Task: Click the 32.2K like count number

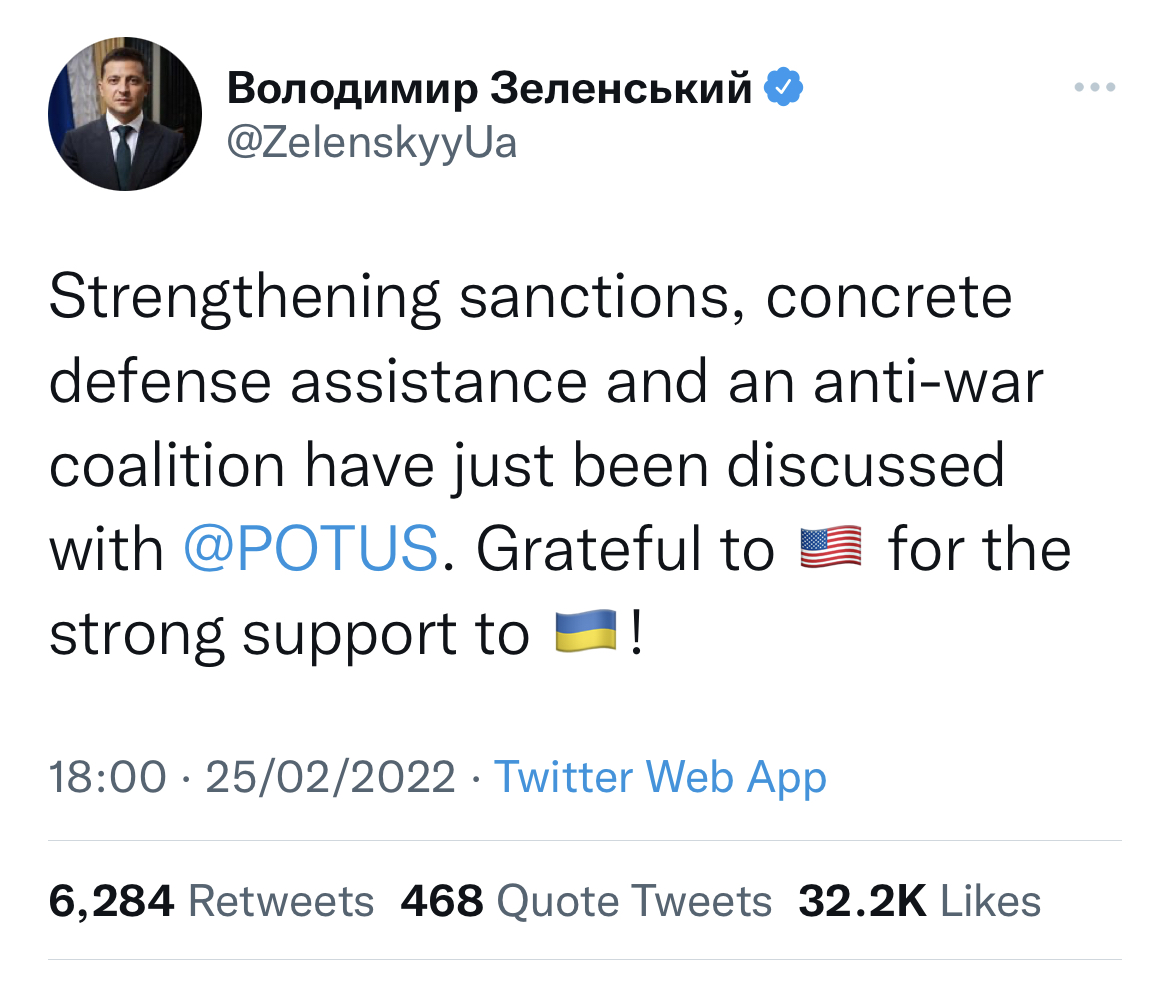Action: click(x=862, y=901)
